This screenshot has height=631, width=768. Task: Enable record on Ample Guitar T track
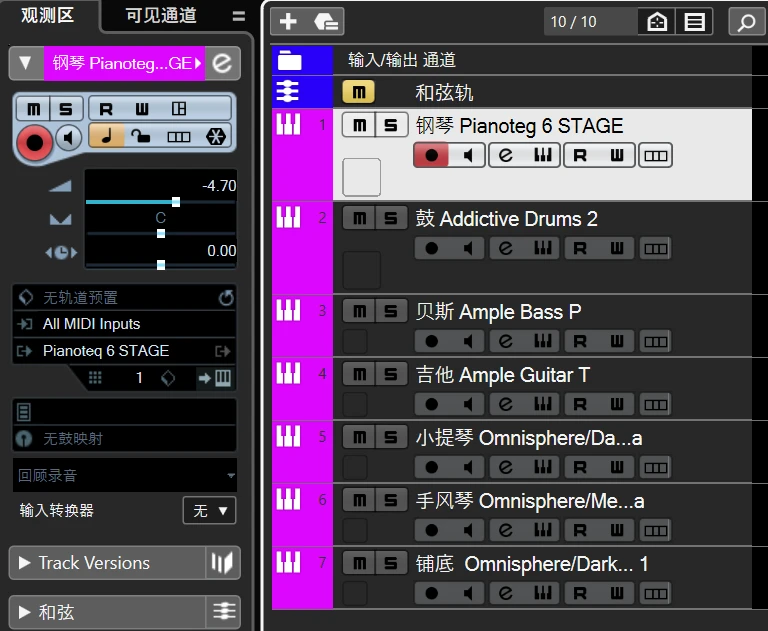pyautogui.click(x=432, y=404)
